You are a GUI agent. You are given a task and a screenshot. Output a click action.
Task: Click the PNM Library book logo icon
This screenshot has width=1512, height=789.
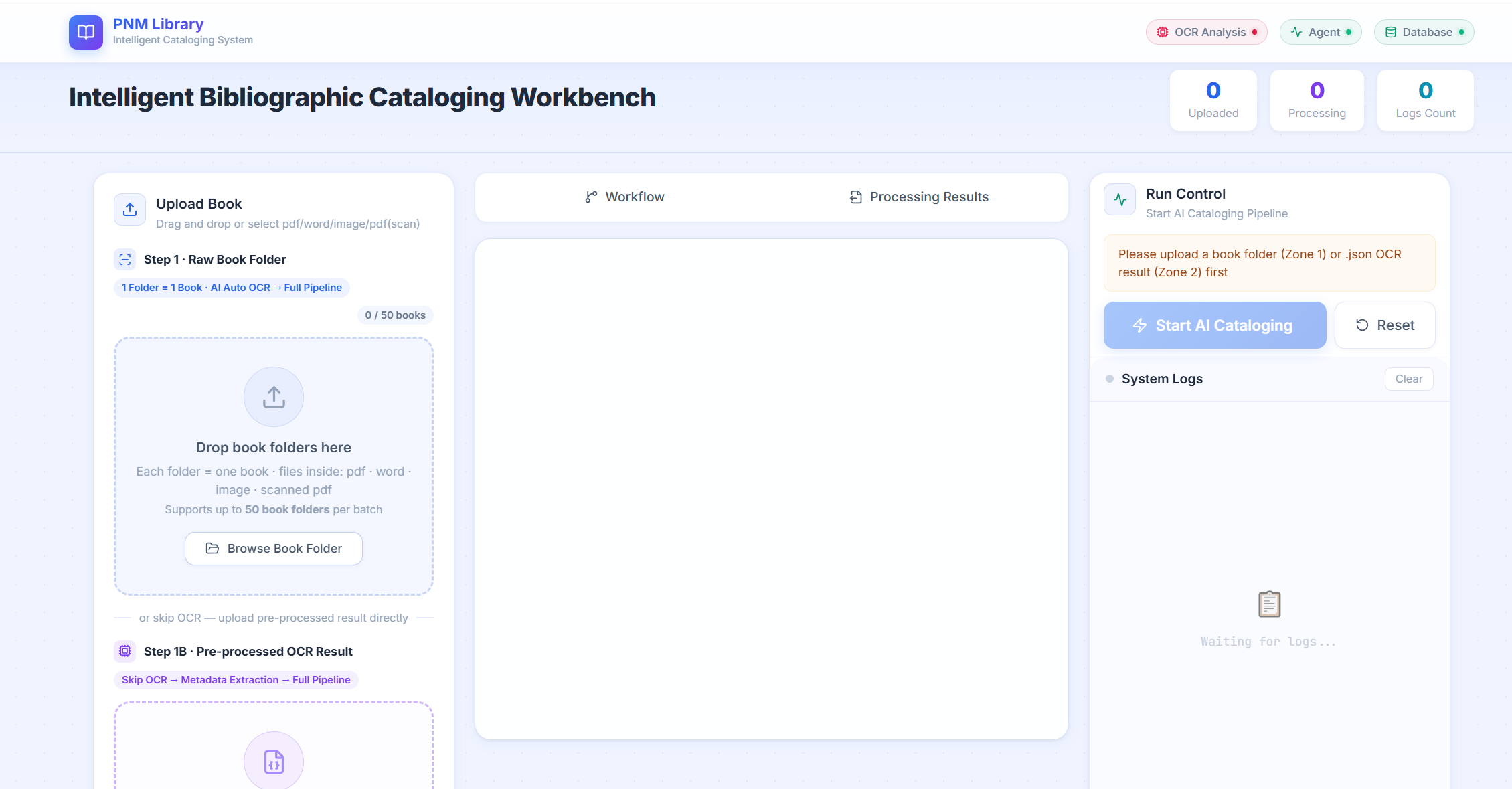click(x=86, y=32)
